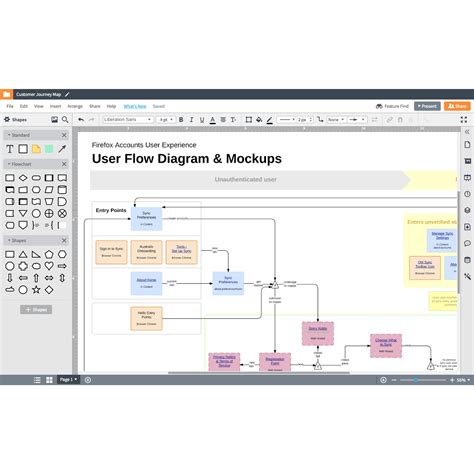Open the Liberation Sans font dropdown
Screen dimensions: 474x474
(x=127, y=119)
